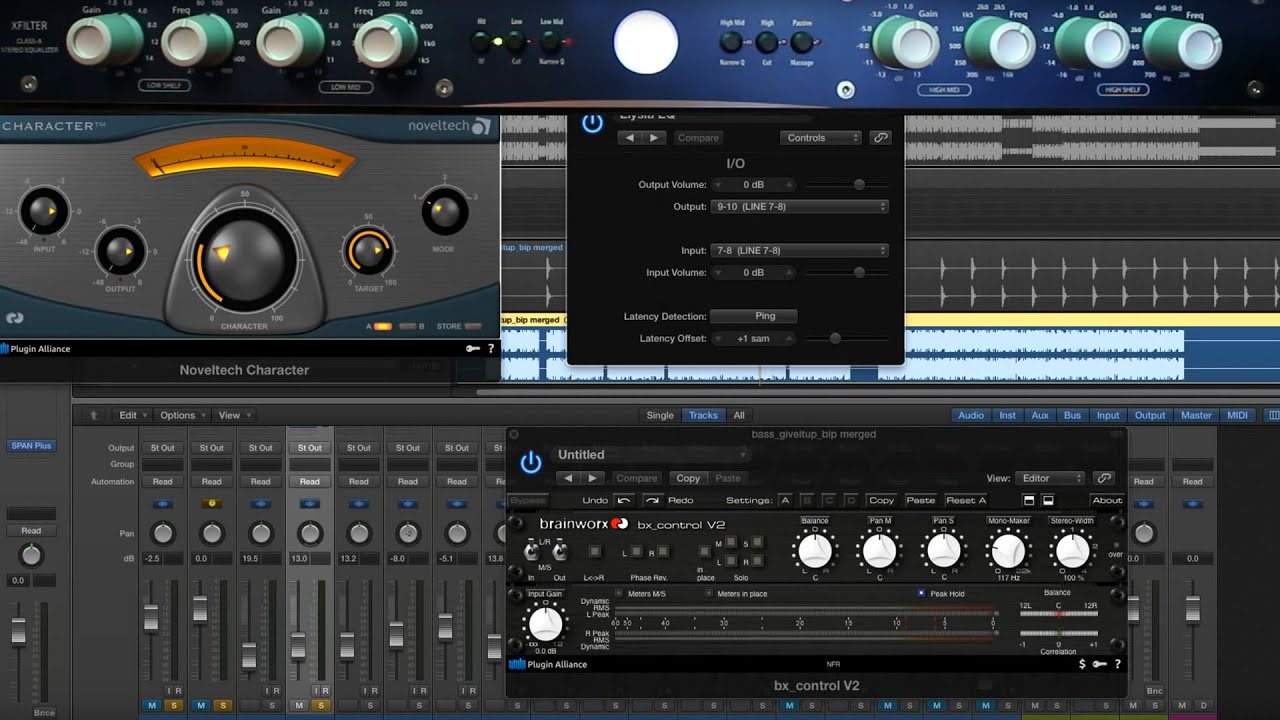Open help in Noveltech Character footer
The width and height of the screenshot is (1280, 720).
(x=490, y=349)
